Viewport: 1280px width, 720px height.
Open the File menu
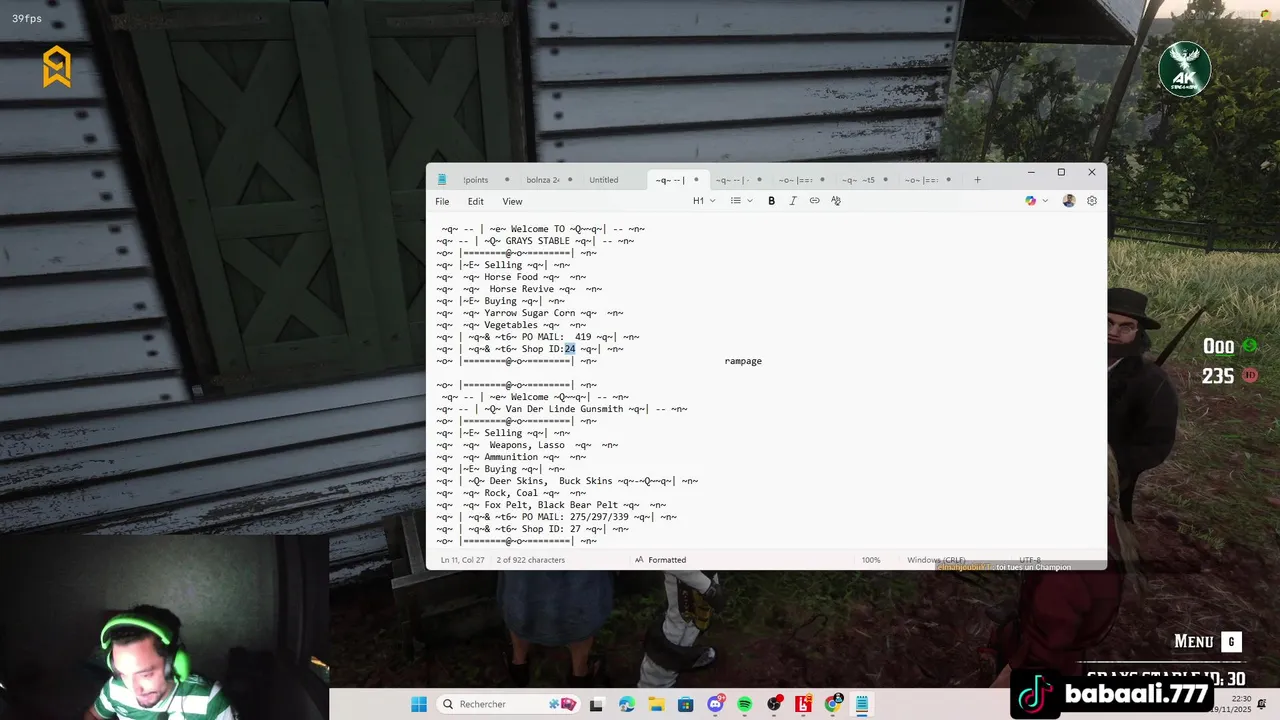442,201
